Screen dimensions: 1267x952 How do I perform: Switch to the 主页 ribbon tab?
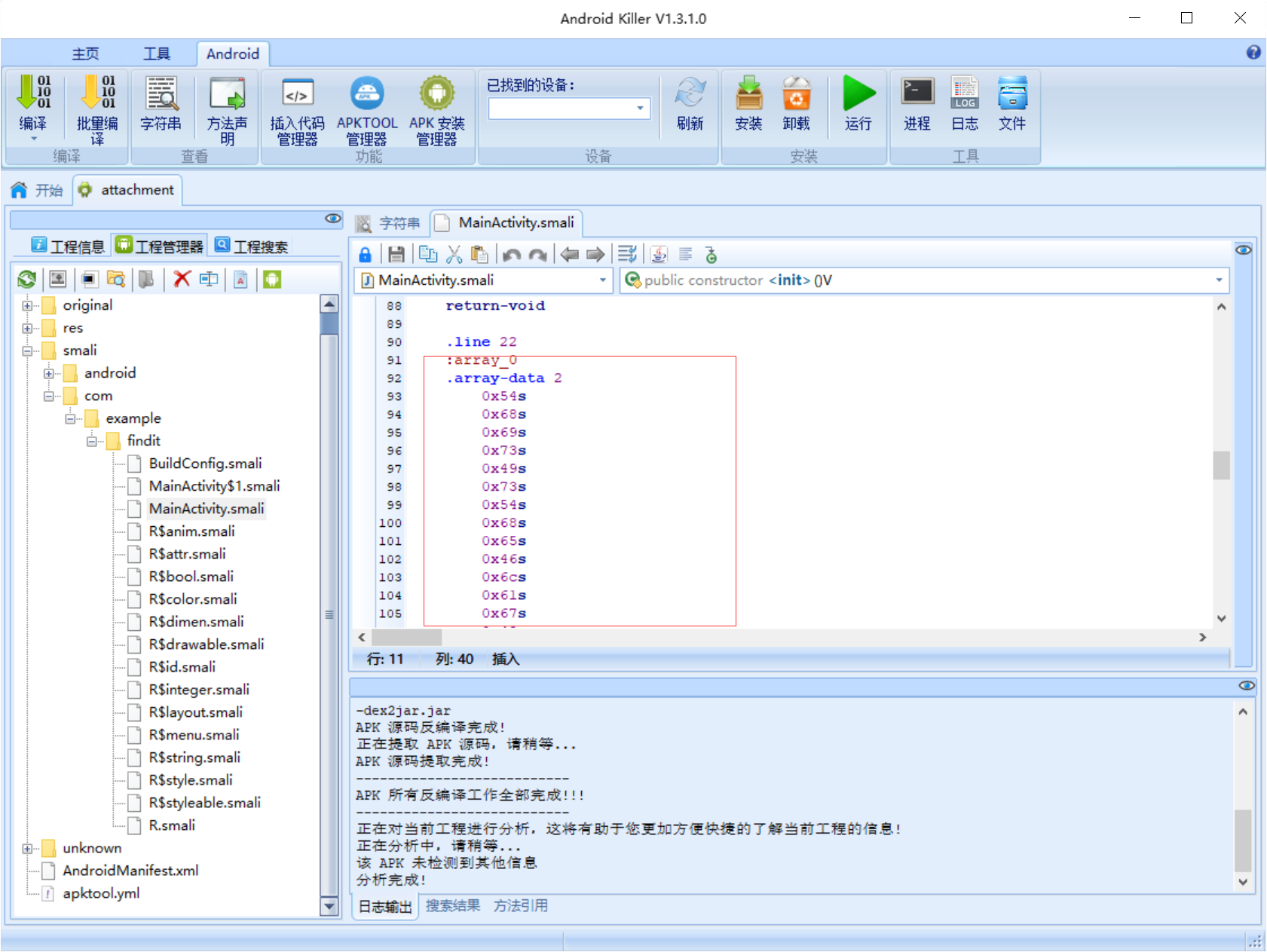pyautogui.click(x=85, y=54)
